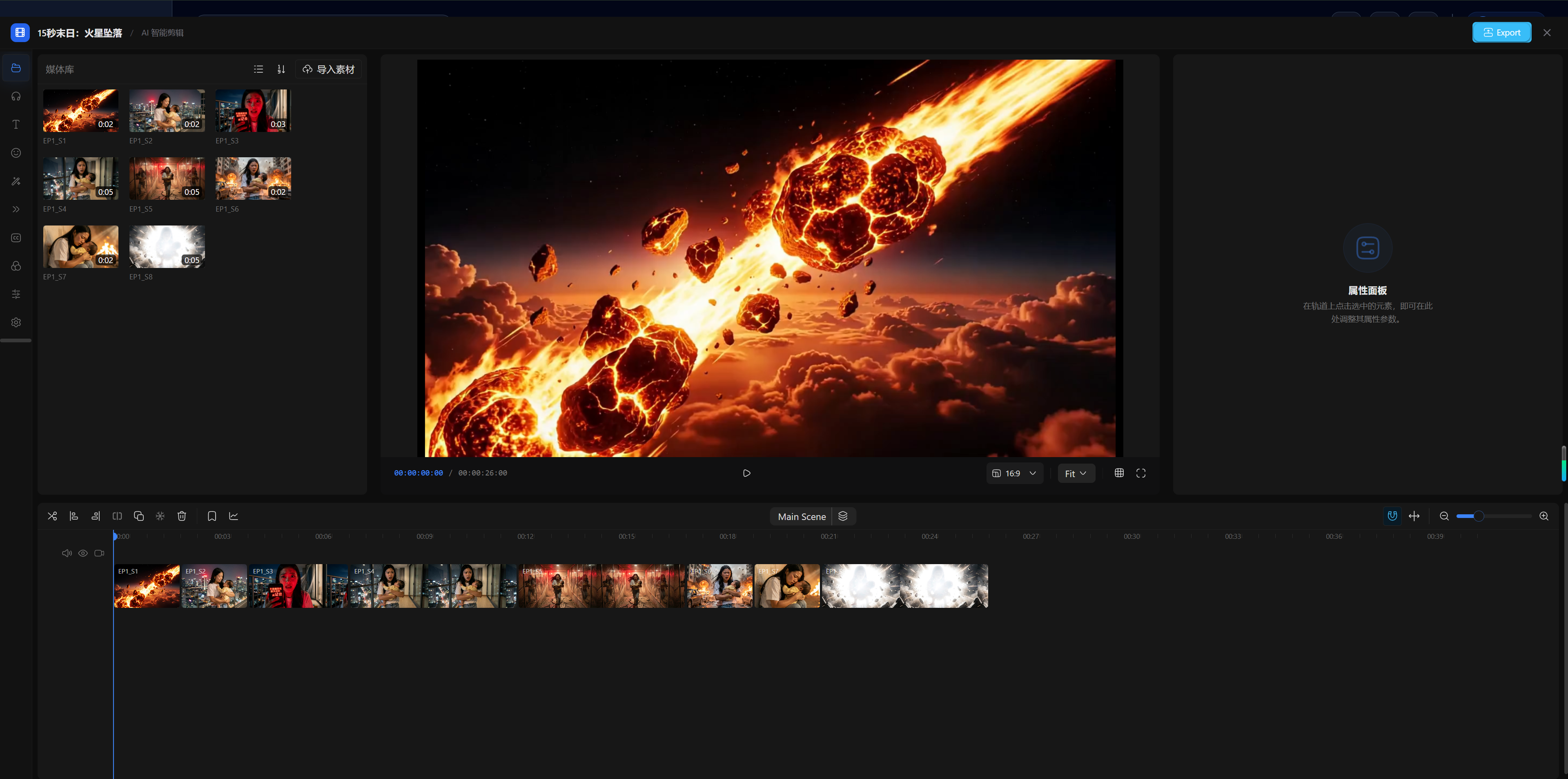Open the media library folder tab
The height and width of the screenshot is (779, 1568).
click(x=16, y=68)
